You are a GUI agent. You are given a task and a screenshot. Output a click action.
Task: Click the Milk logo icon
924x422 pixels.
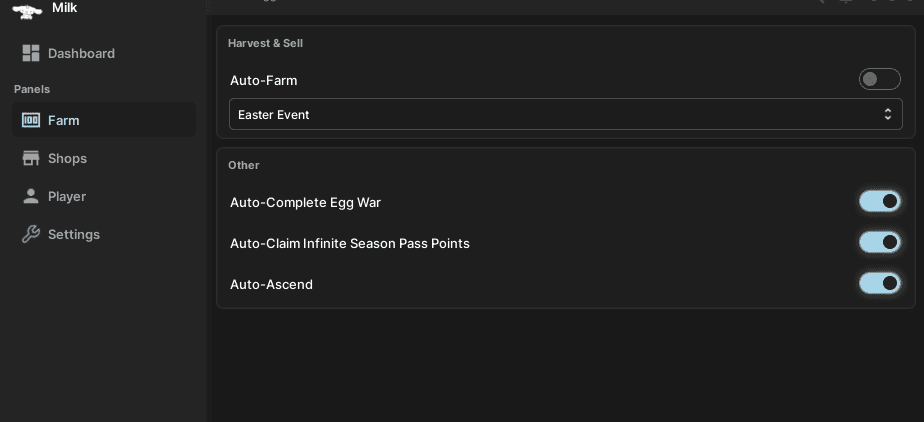tap(27, 10)
